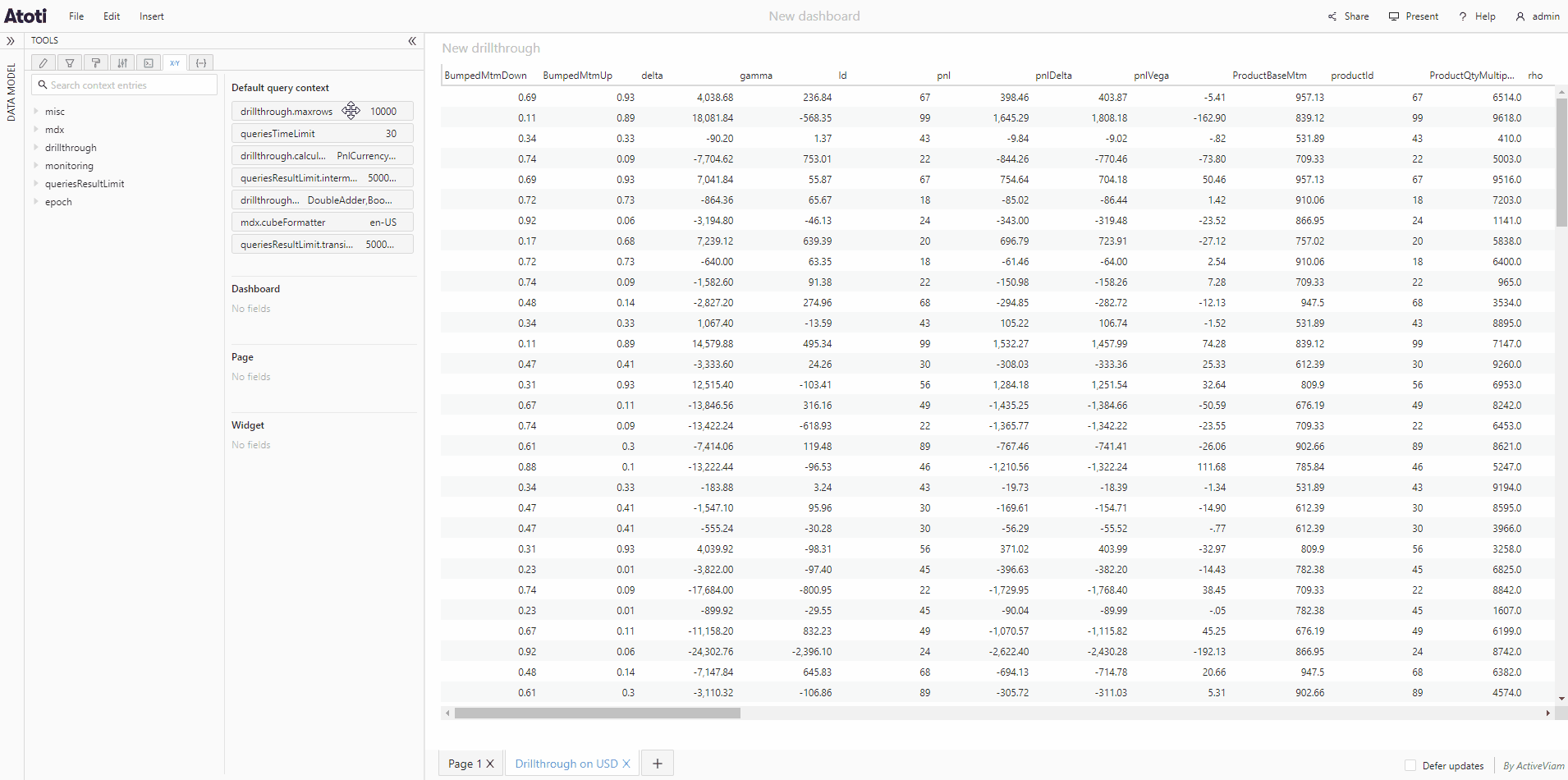1568x780 pixels.
Task: Click the By ActiveViam link
Action: tap(1534, 766)
